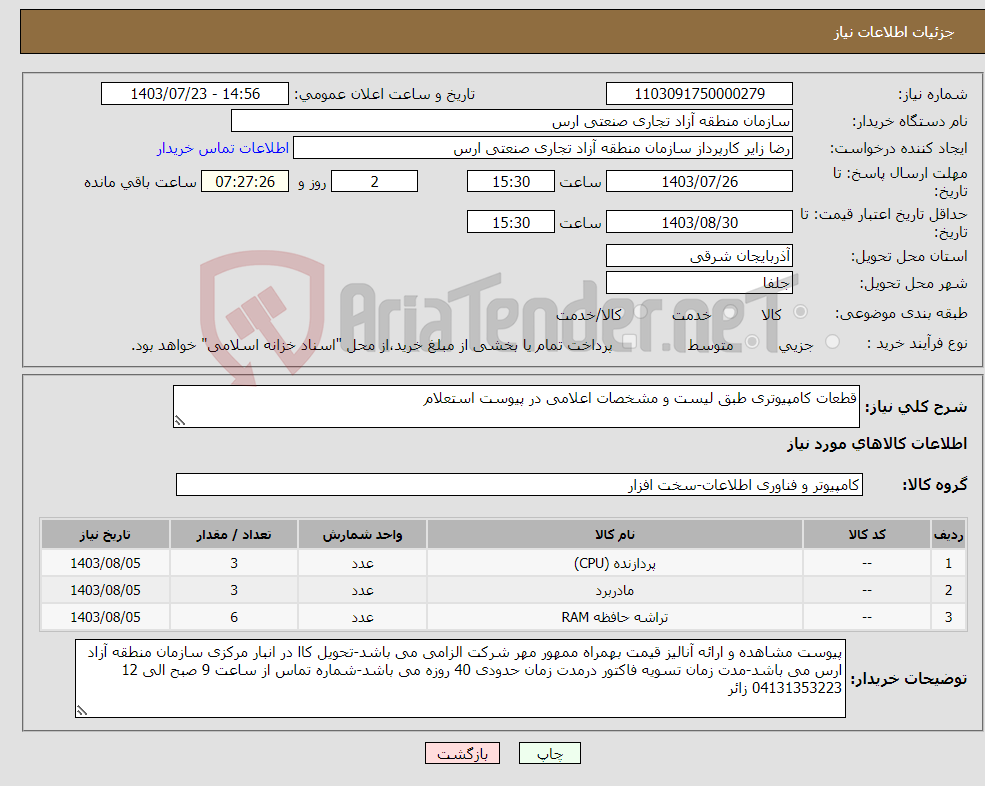Select the کالا/خدمت radio button
985x786 pixels.
pos(640,312)
